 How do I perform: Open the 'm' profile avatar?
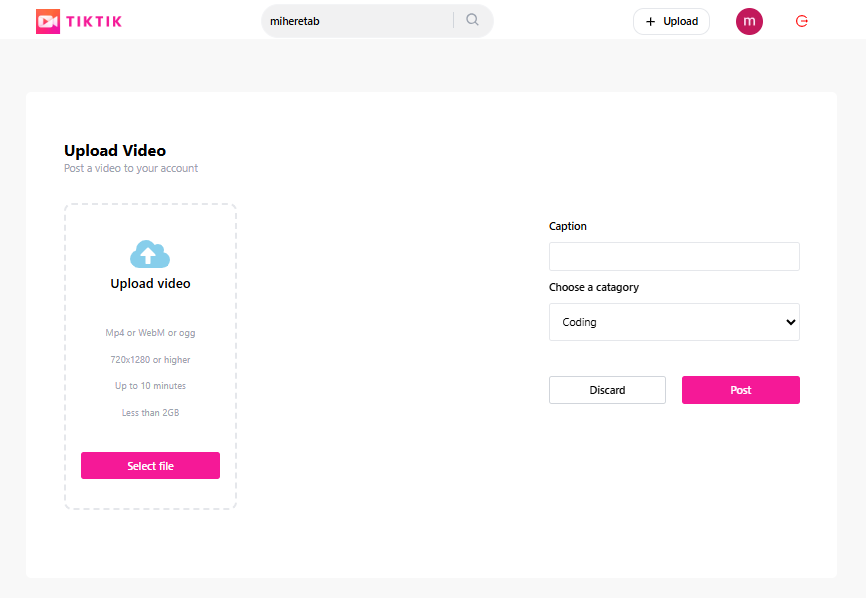749,21
